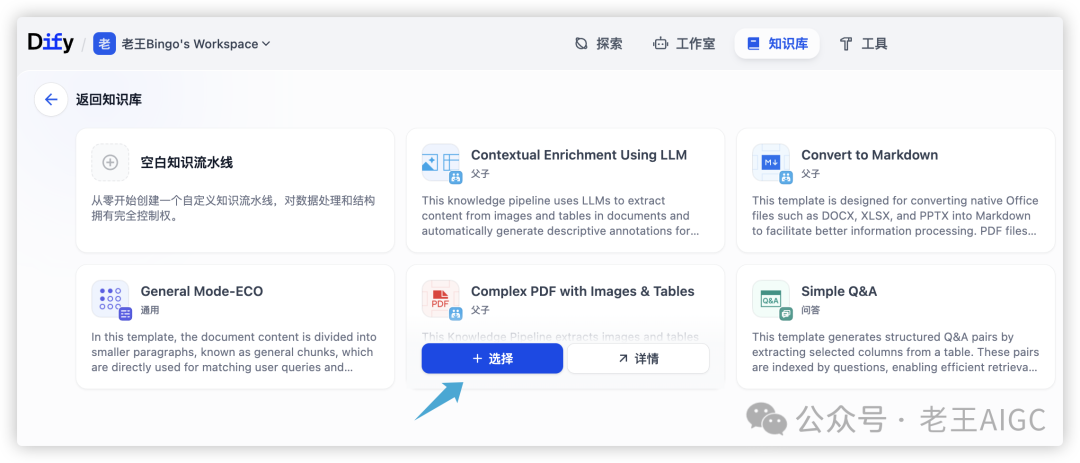Open the Convert to Markdown template
Image resolution: width=1080 pixels, height=463 pixels.
[895, 190]
